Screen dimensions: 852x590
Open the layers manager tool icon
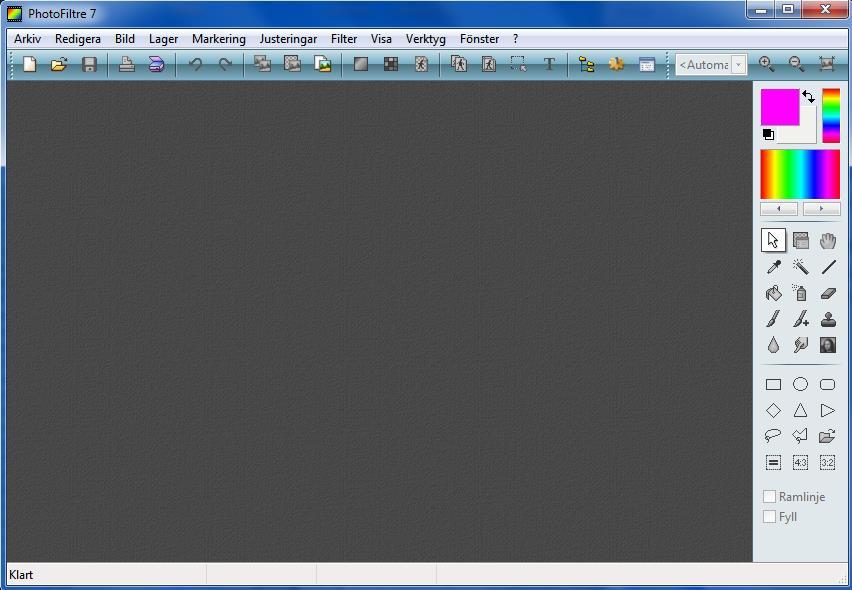tap(800, 240)
